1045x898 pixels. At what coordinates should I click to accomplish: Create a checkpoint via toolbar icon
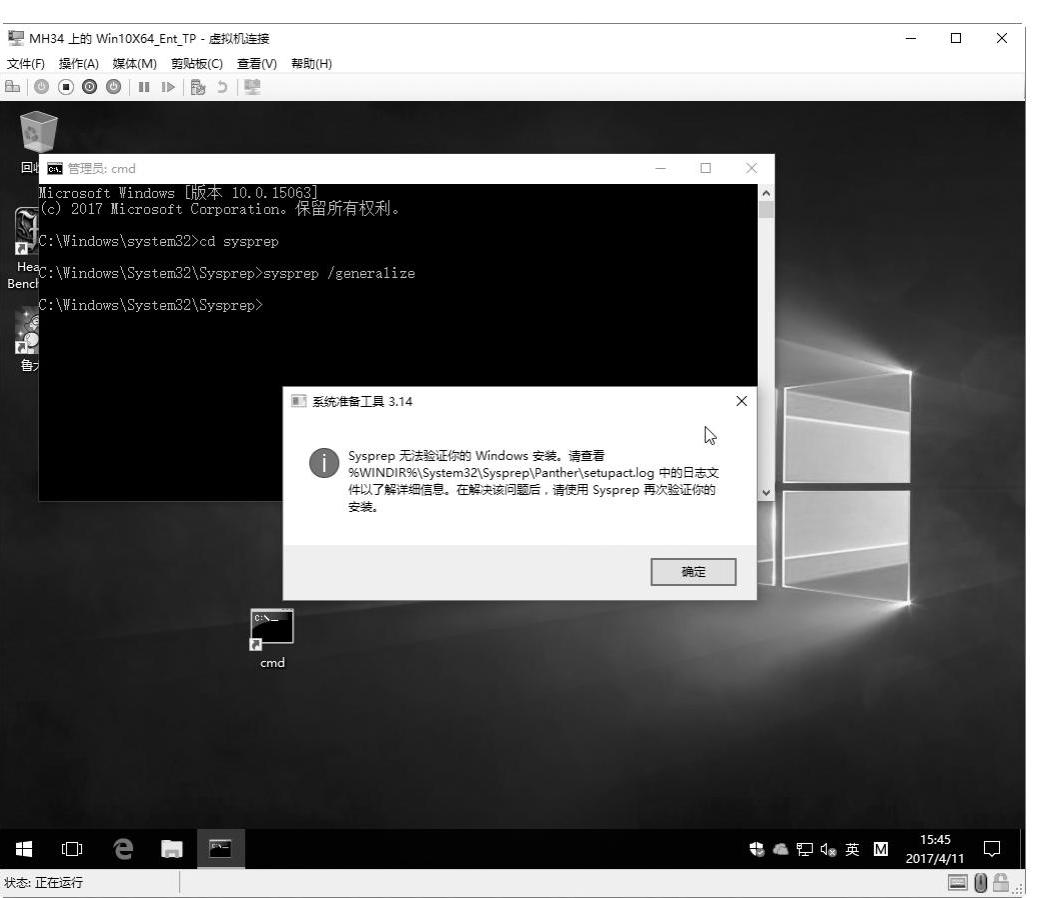pos(197,87)
